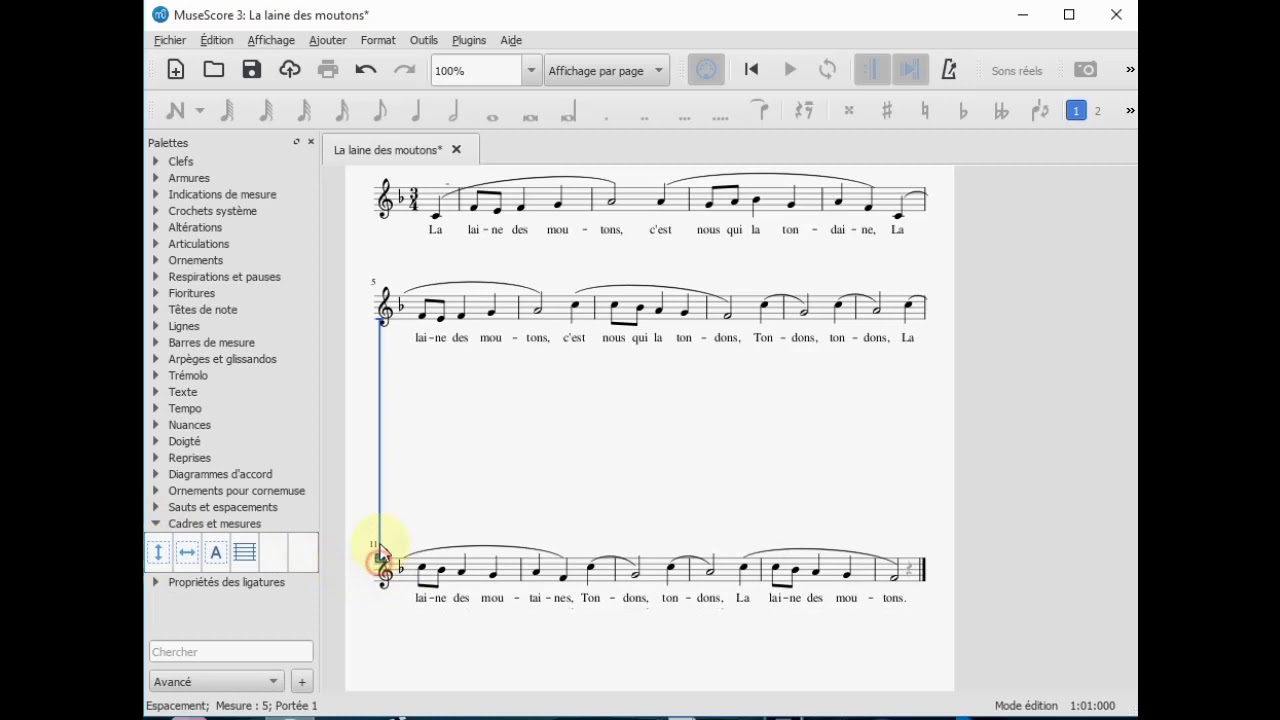Open the Affichage menu
The image size is (1280, 720).
click(x=271, y=40)
